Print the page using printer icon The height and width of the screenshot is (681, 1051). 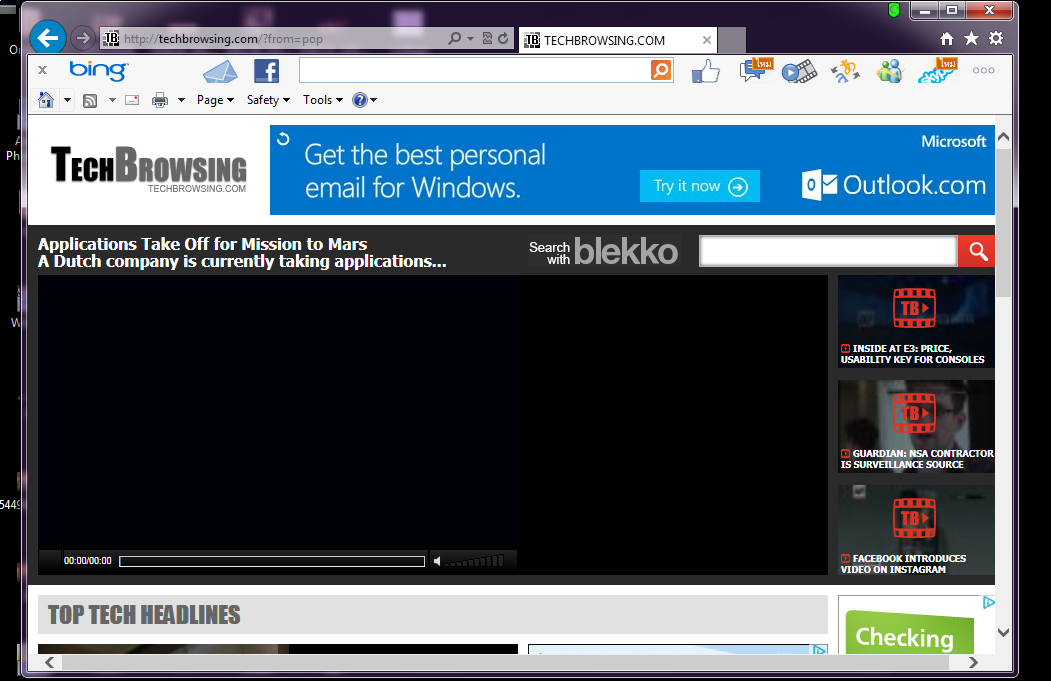click(160, 101)
